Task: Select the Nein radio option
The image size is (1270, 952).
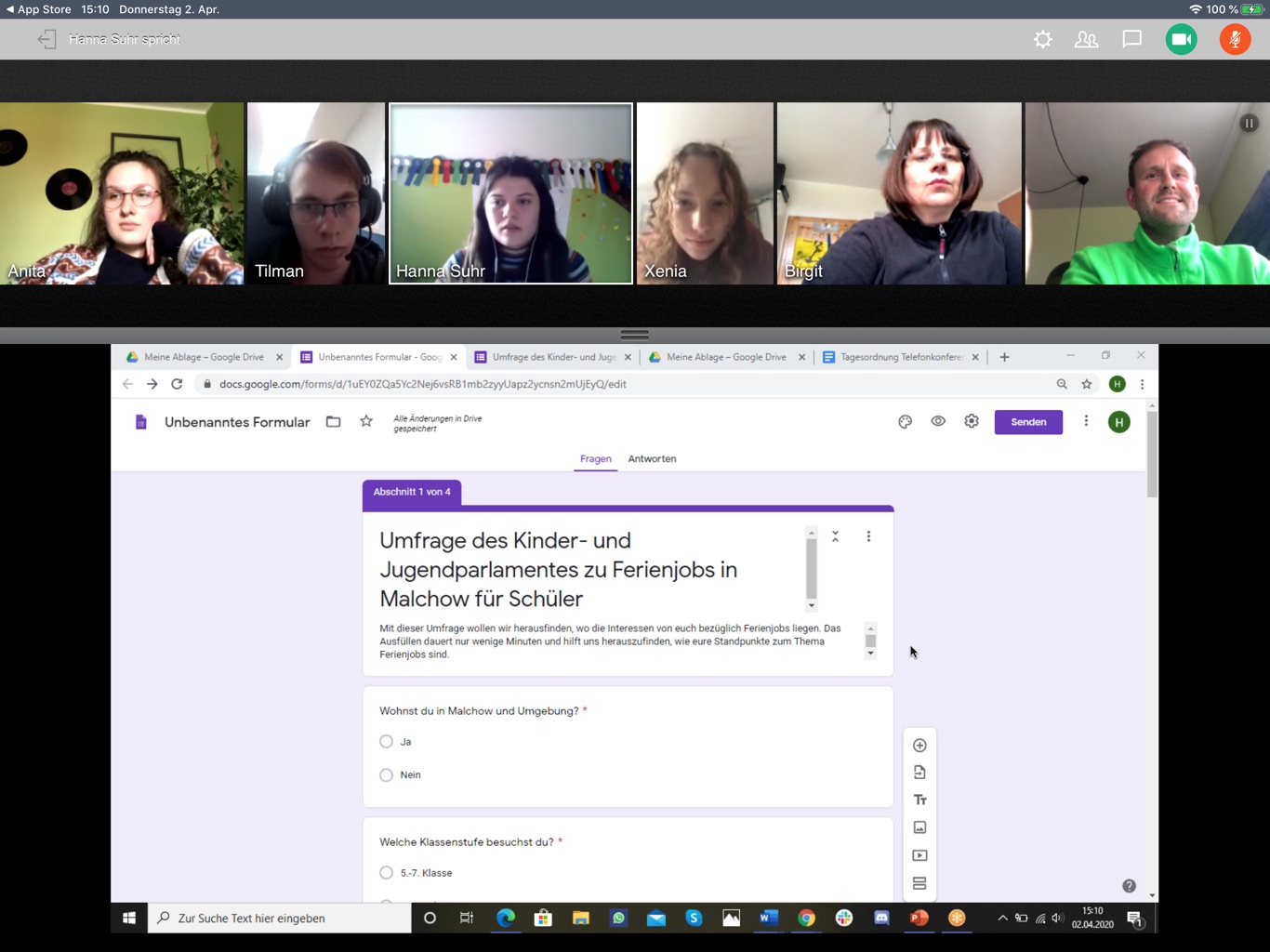Action: (386, 774)
